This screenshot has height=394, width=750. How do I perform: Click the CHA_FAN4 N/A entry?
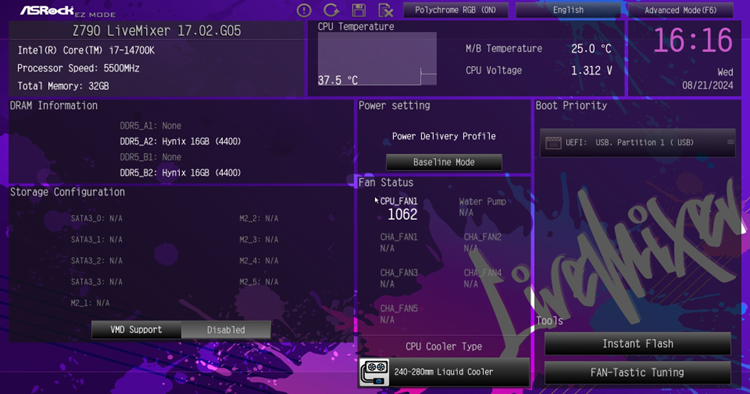[482, 278]
